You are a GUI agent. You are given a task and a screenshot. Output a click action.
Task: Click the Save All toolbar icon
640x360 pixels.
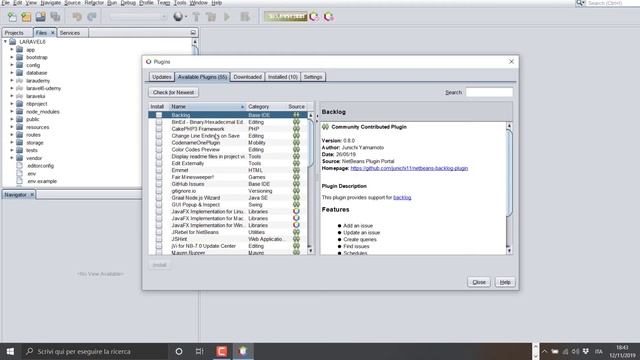pos(56,17)
